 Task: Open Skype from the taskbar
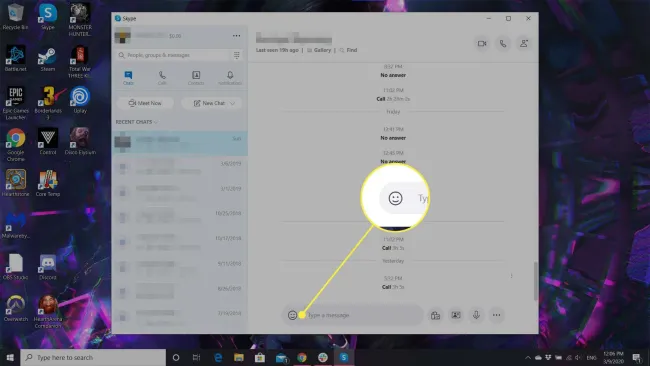344,357
